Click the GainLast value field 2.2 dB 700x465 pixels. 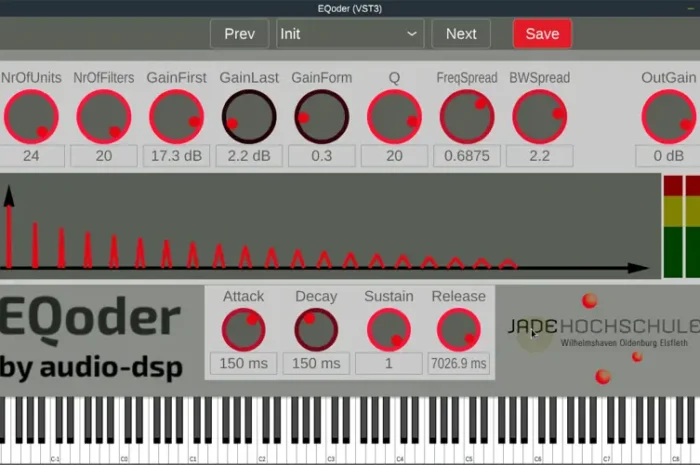[249, 156]
